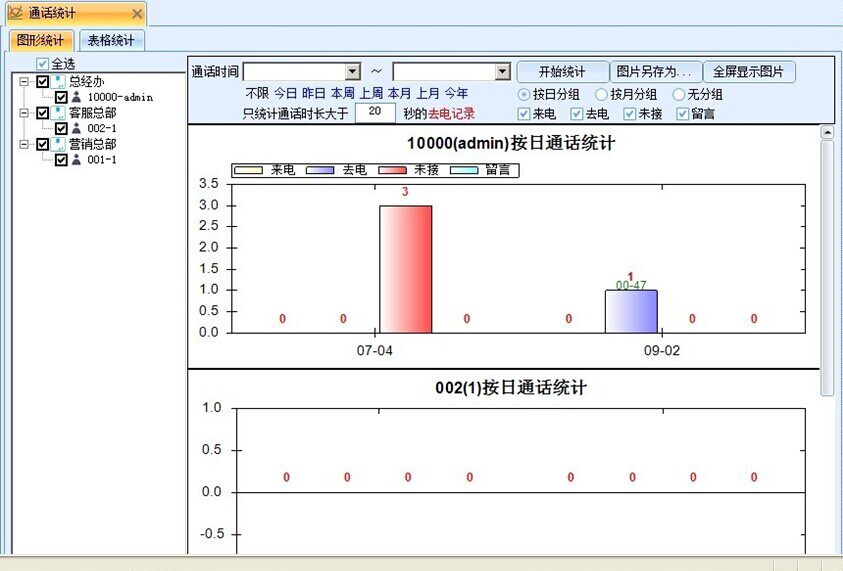Click the 客服总部 department icon
This screenshot has height=571, width=843.
click(x=59, y=113)
